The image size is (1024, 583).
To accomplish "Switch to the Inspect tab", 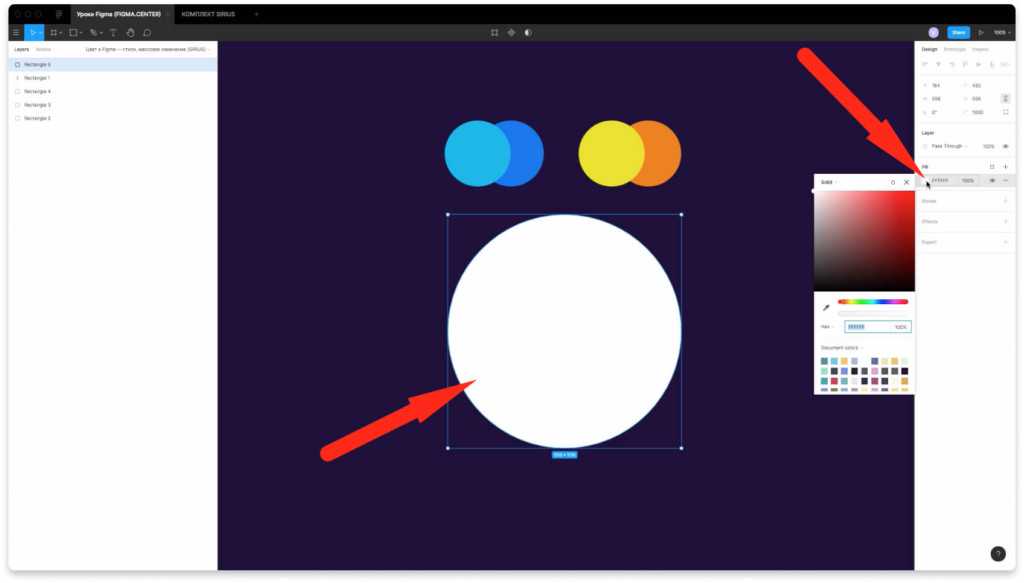I will 980,50.
